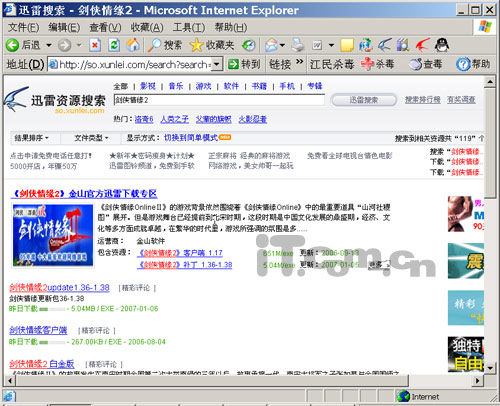Viewport: 500px width, 406px height.
Task: Open the History icon in toolbar
Action: click(x=249, y=45)
